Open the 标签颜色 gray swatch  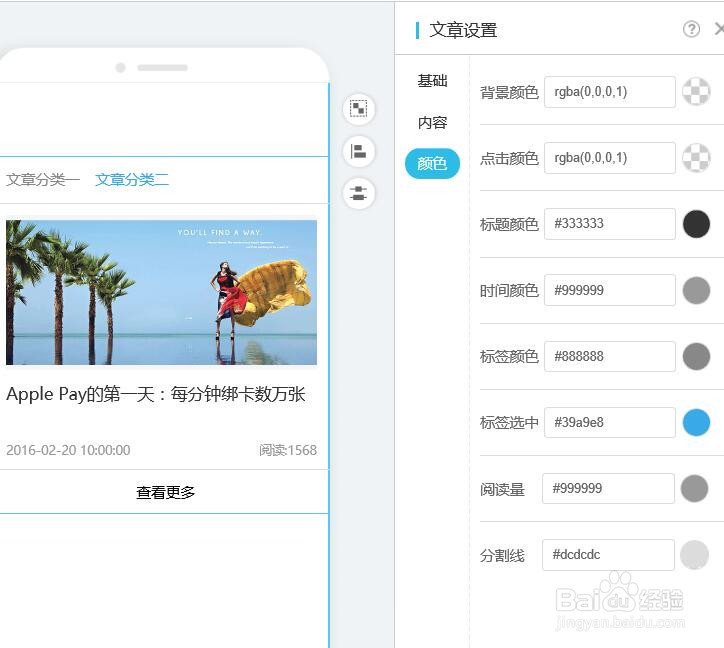pyautogui.click(x=696, y=357)
